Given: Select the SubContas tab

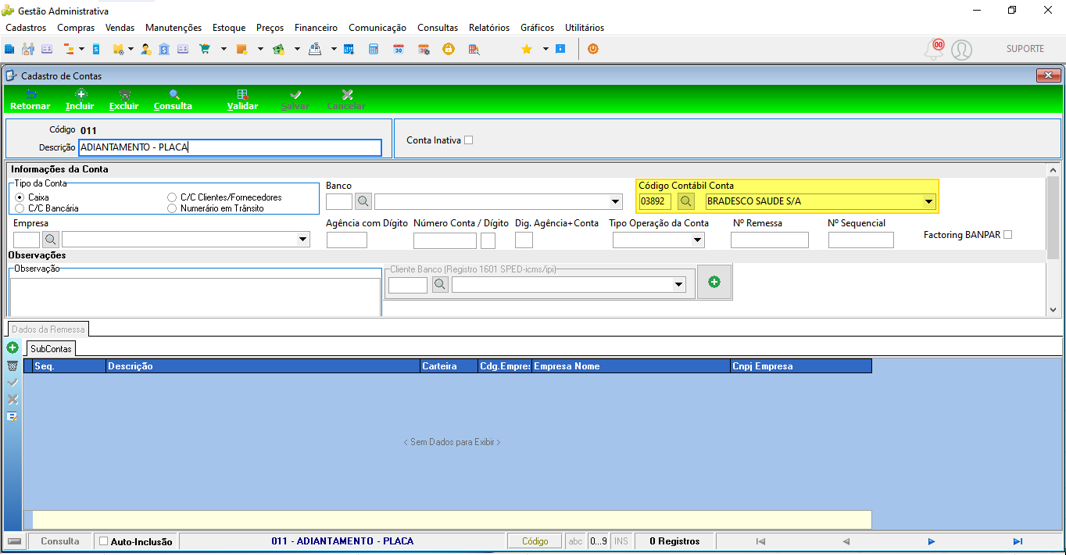Looking at the screenshot, I should tap(51, 349).
